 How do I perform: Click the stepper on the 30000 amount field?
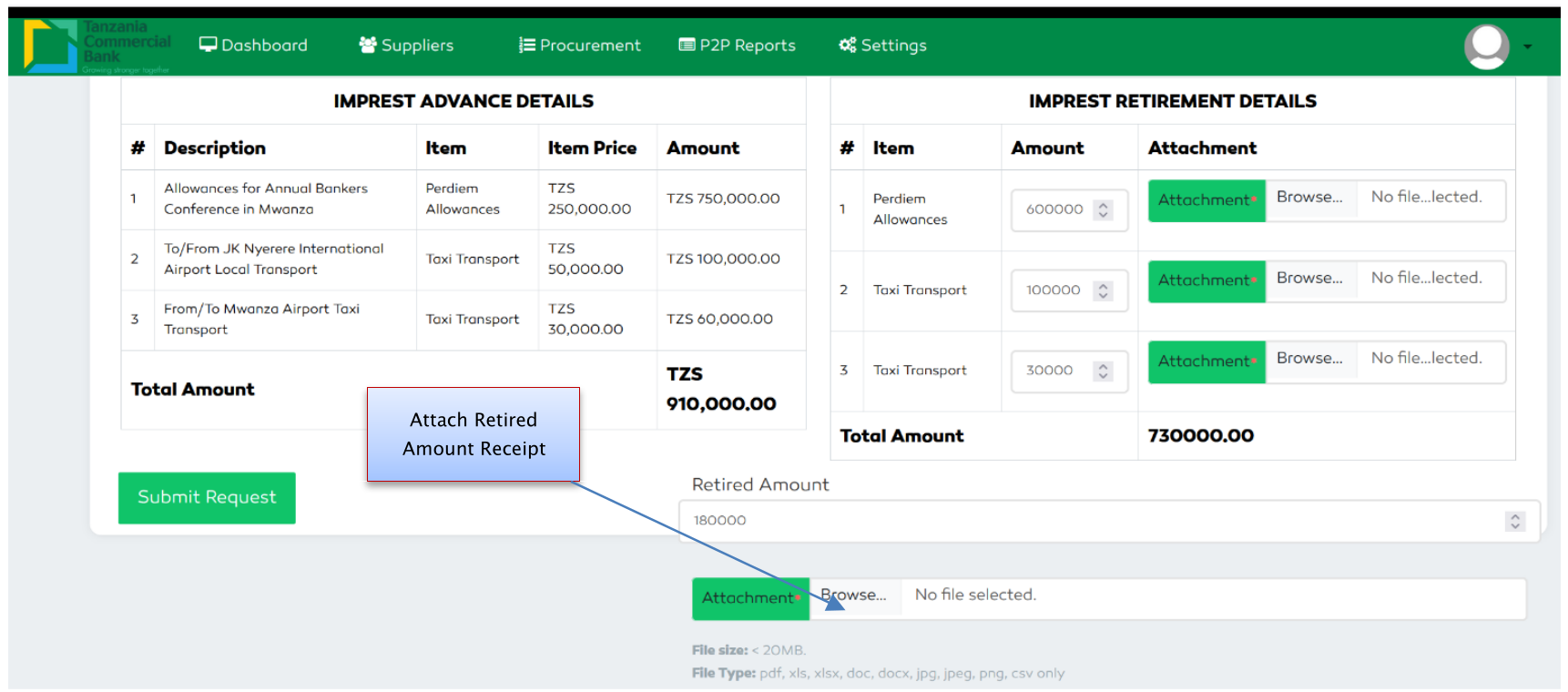click(x=1103, y=371)
